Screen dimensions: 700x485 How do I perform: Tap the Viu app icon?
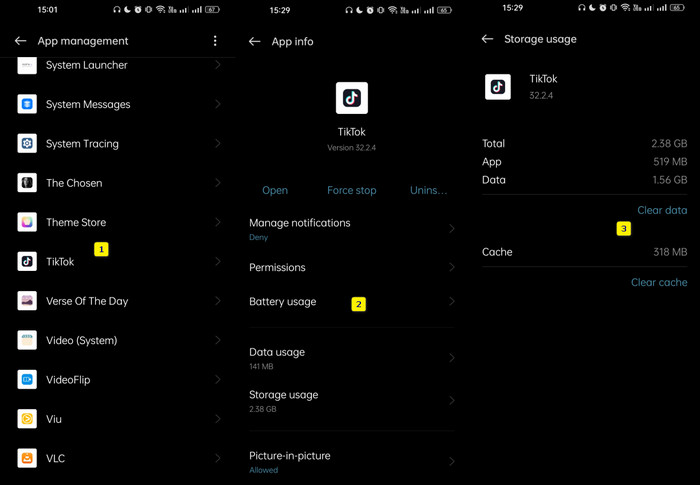tap(27, 419)
